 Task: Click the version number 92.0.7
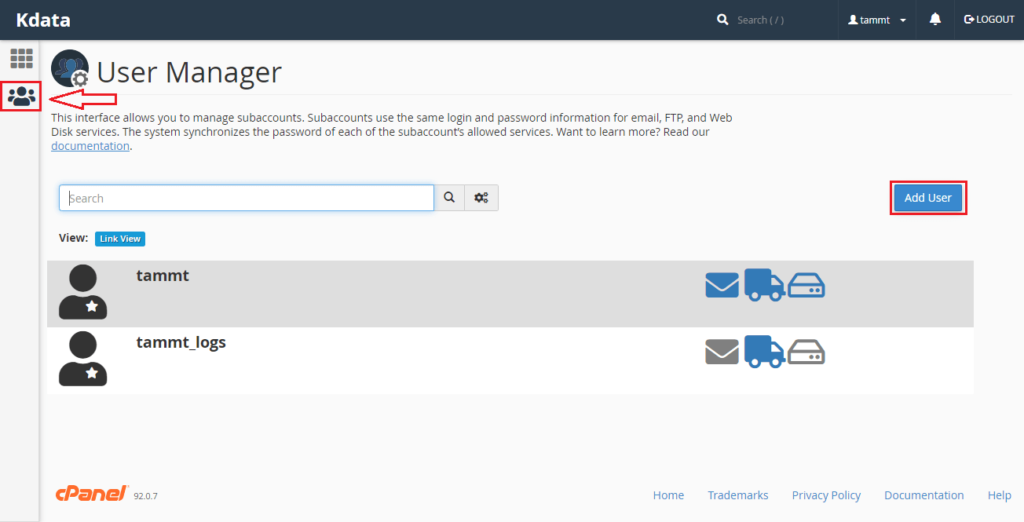[146, 496]
